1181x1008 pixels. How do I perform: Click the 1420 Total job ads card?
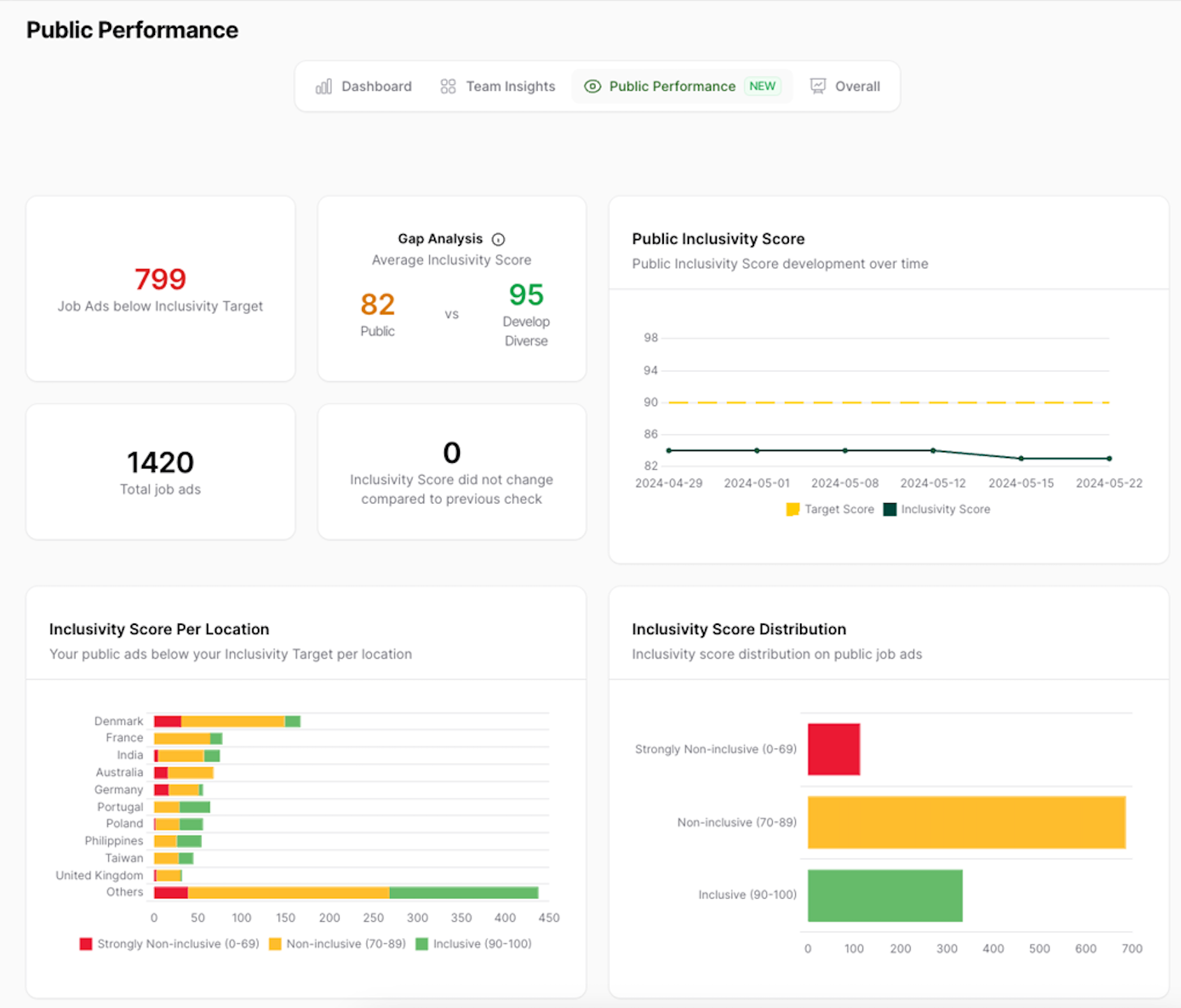pos(160,472)
